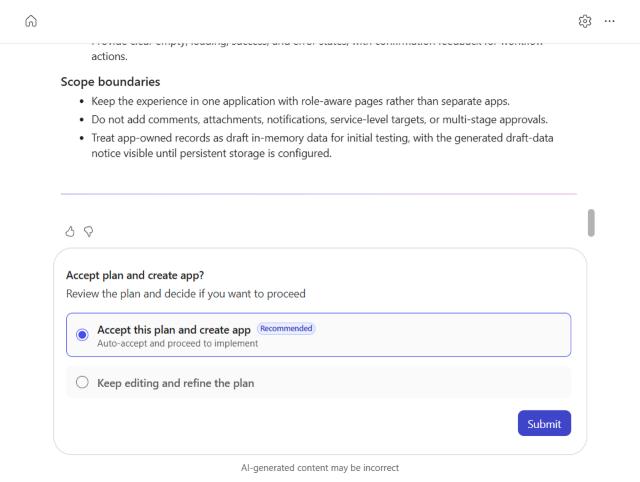
Task: Click the "Accept plan and create app?" title
Action: tap(135, 275)
